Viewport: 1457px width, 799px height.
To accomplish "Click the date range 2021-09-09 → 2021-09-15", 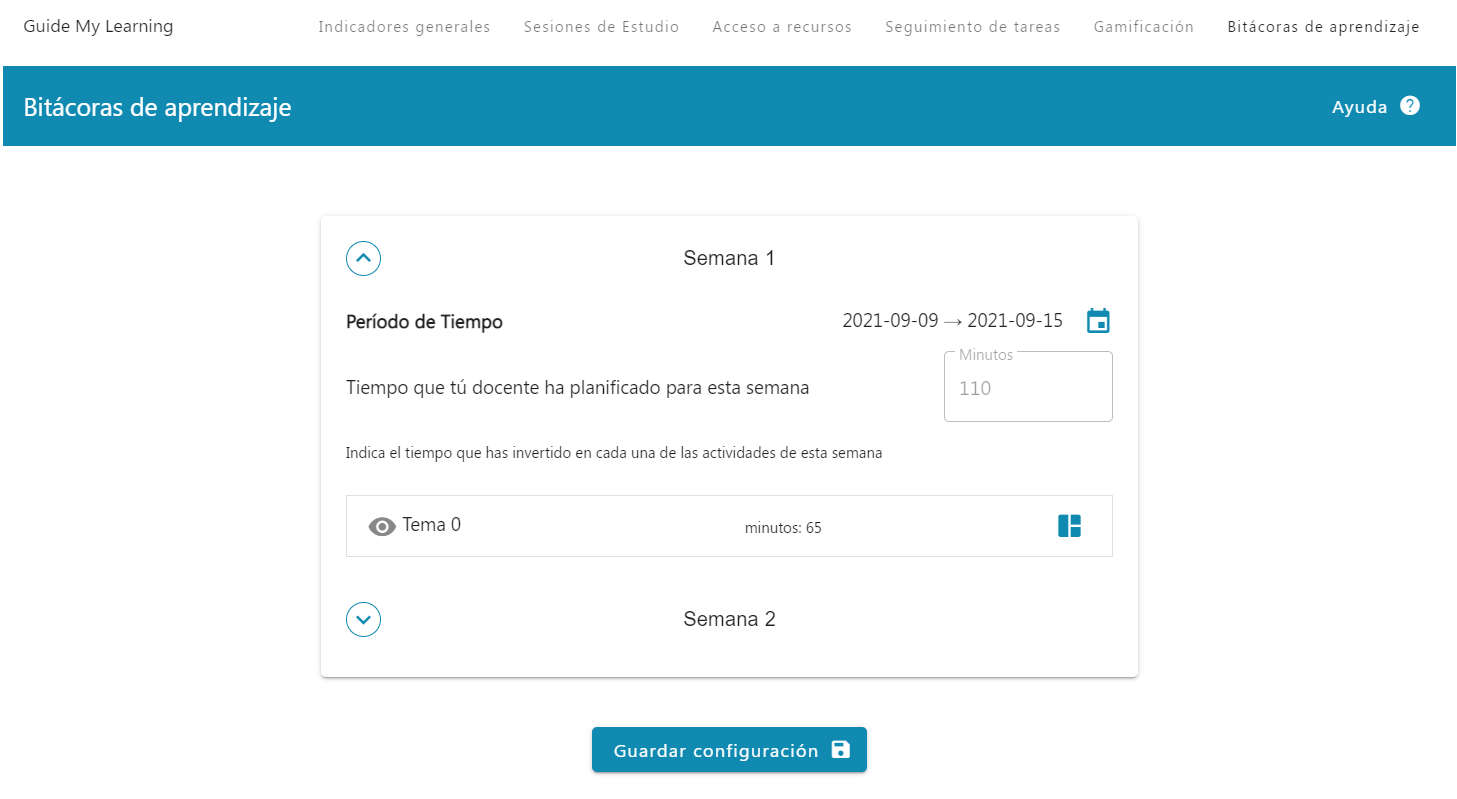I will coord(952,321).
